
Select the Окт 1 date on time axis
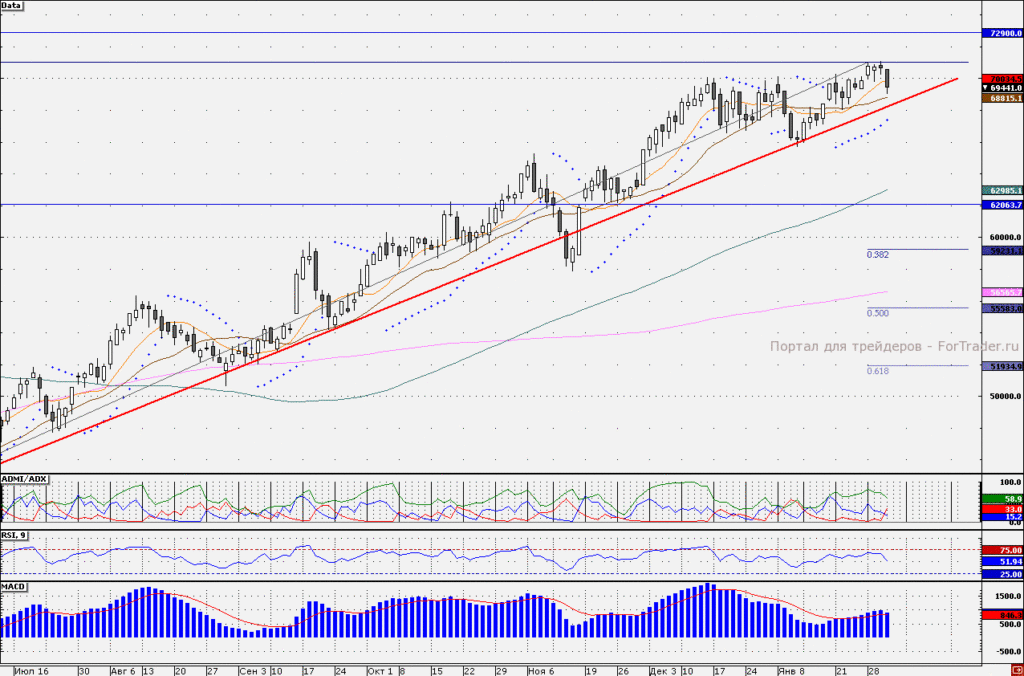click(380, 671)
